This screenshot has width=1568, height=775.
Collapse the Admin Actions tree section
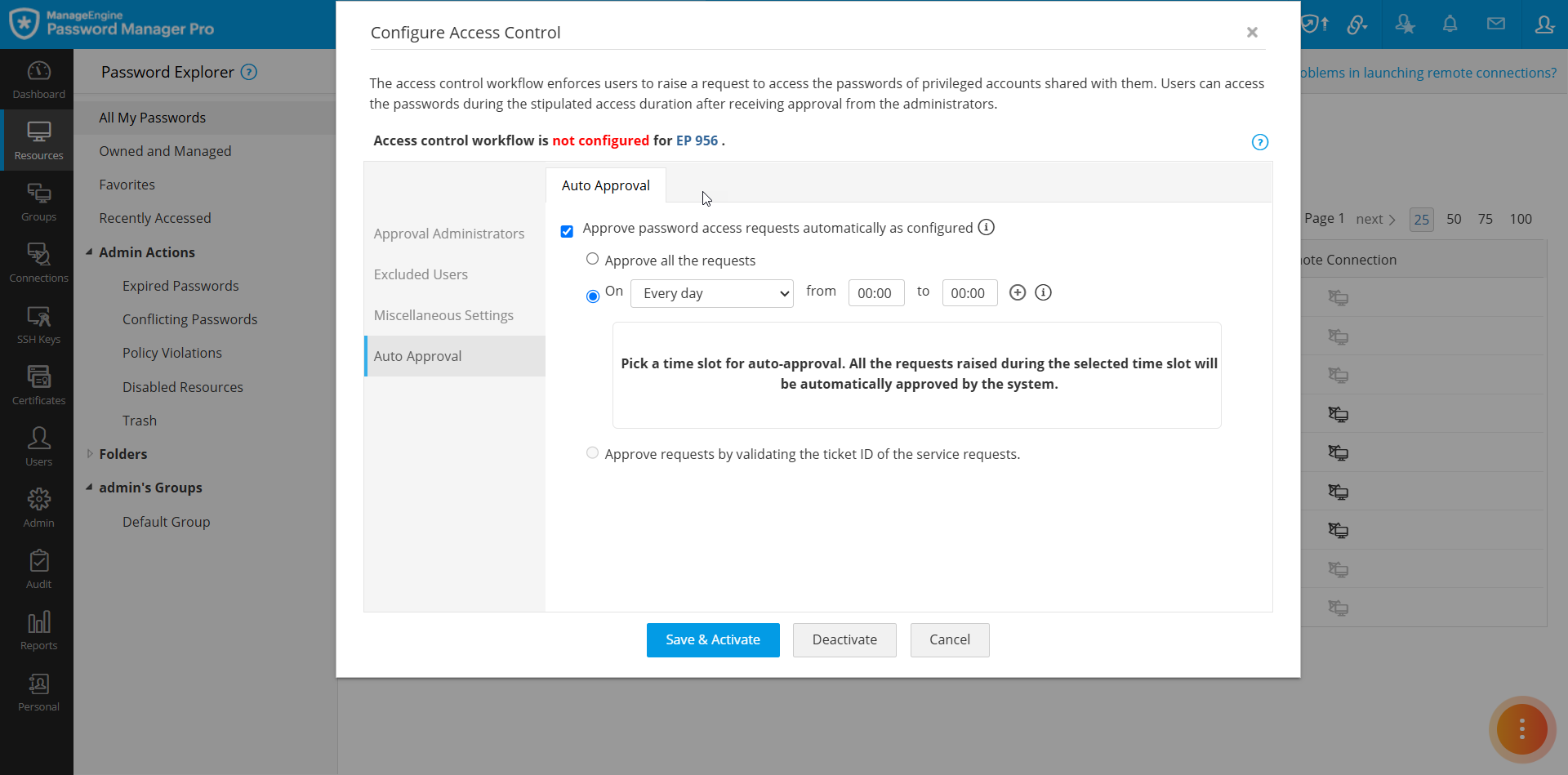(x=90, y=252)
